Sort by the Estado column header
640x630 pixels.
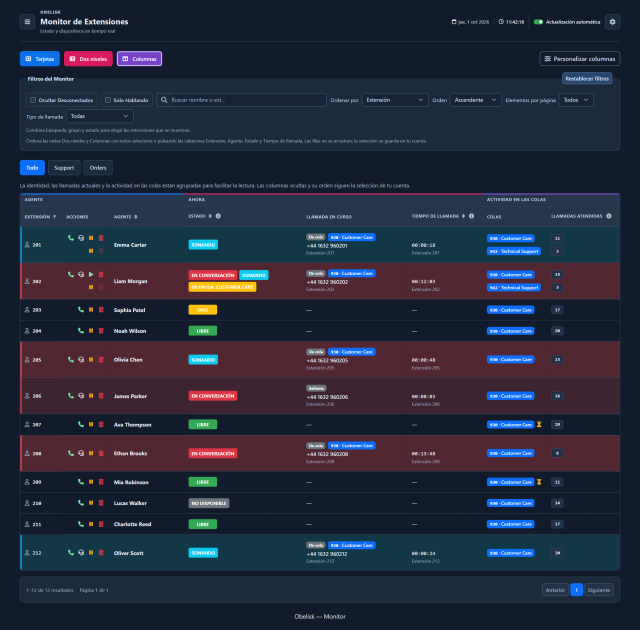click(200, 216)
